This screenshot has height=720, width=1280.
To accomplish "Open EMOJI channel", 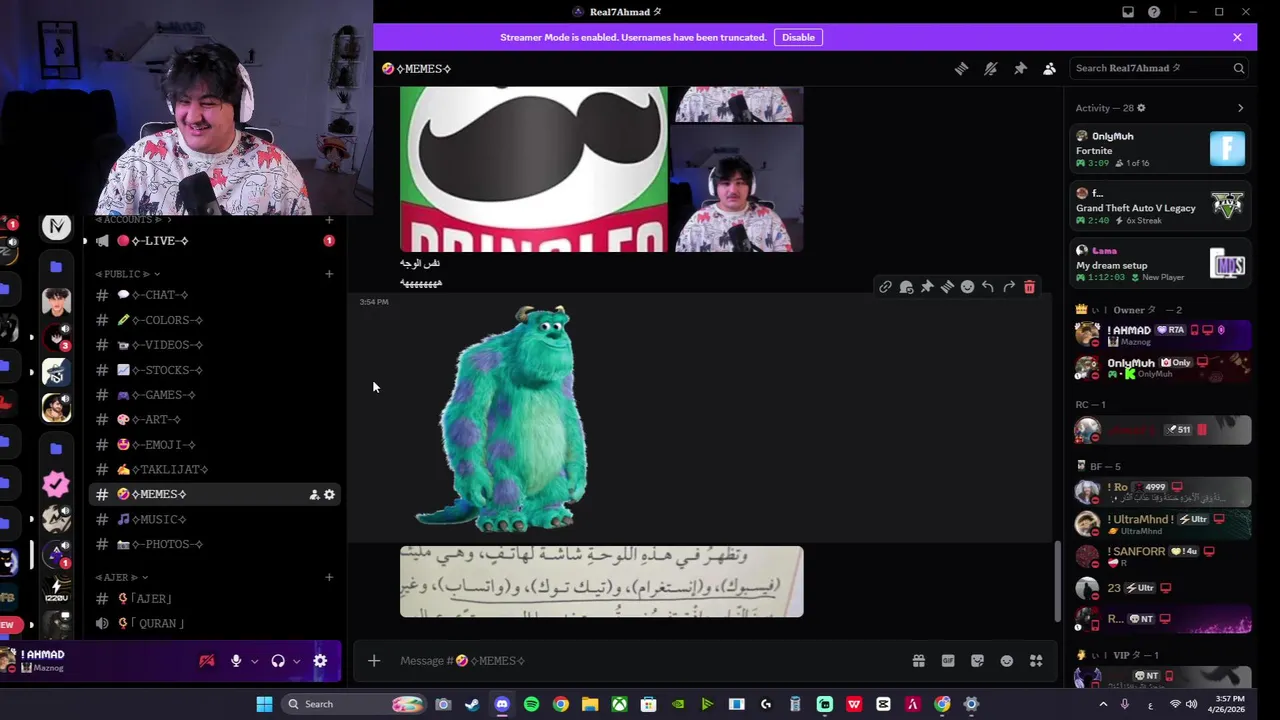I will point(215,445).
